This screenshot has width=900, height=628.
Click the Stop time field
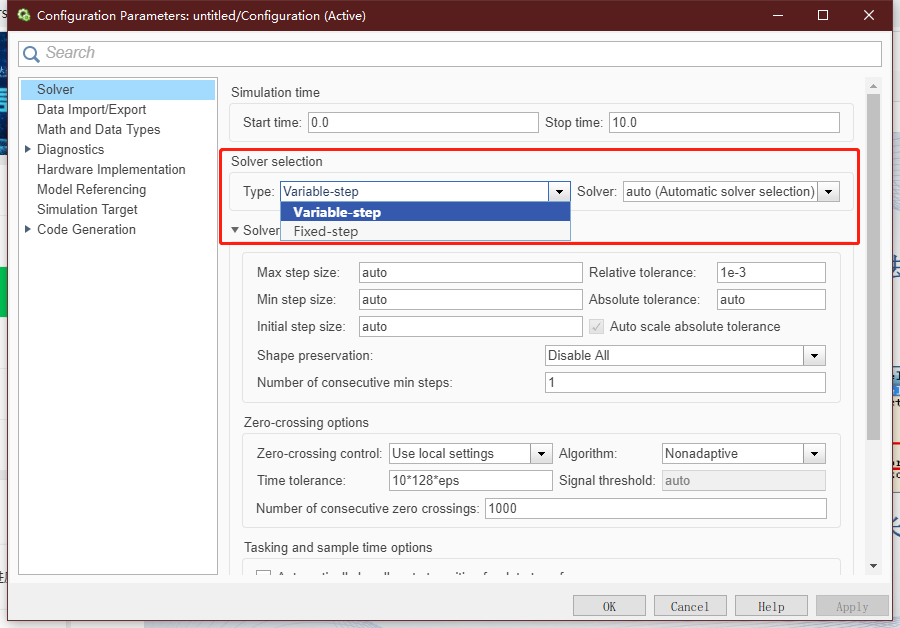[x=724, y=122]
